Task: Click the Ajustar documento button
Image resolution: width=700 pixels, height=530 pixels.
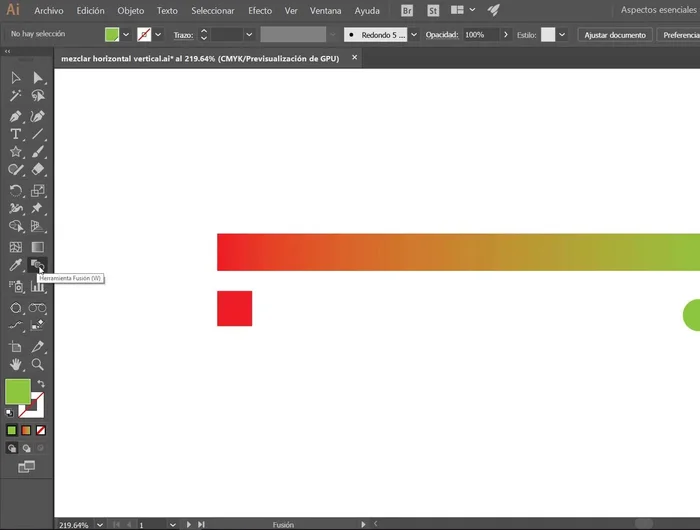Action: pos(615,34)
